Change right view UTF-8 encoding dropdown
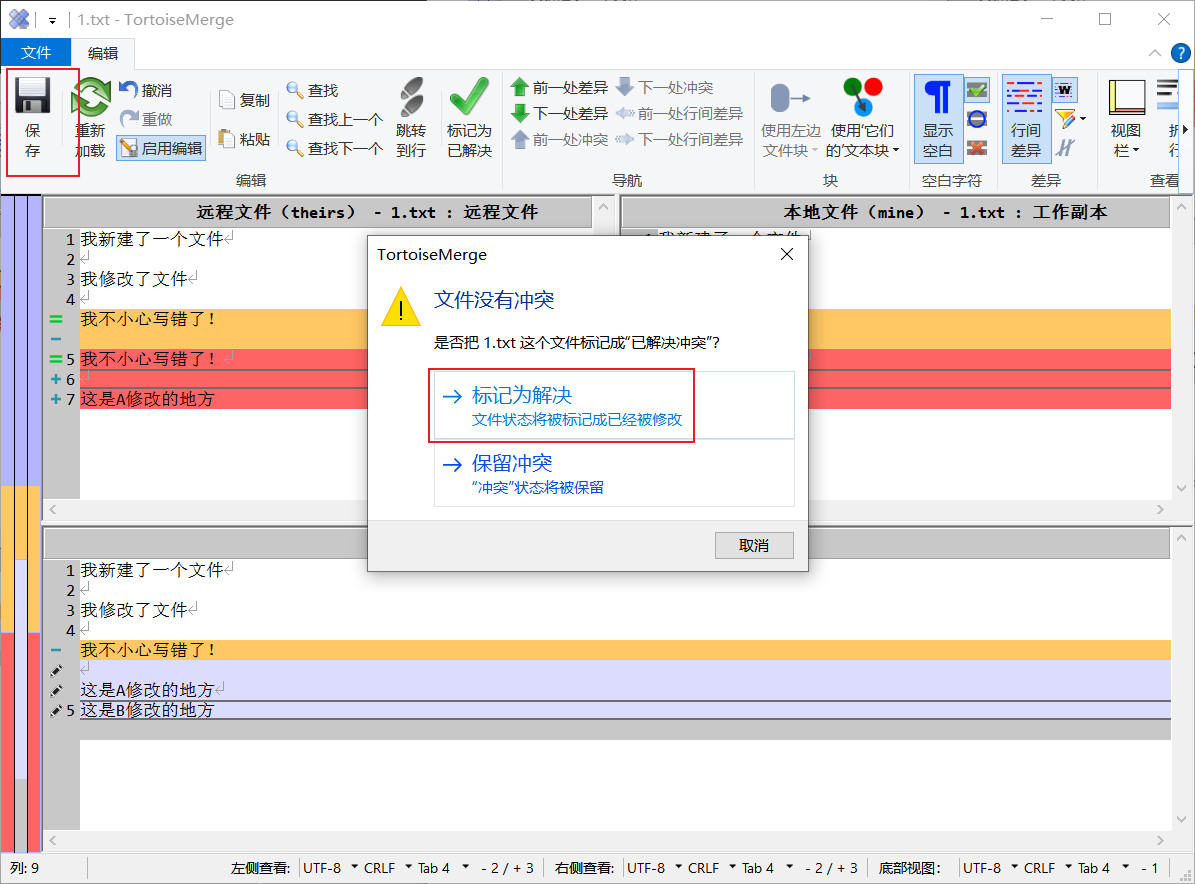The width and height of the screenshot is (1195, 884). tap(655, 868)
